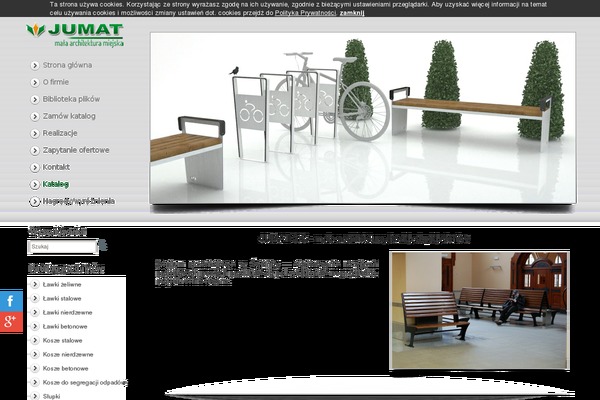Click the search magnifier icon
Screen dimensions: 600x400
(103, 245)
